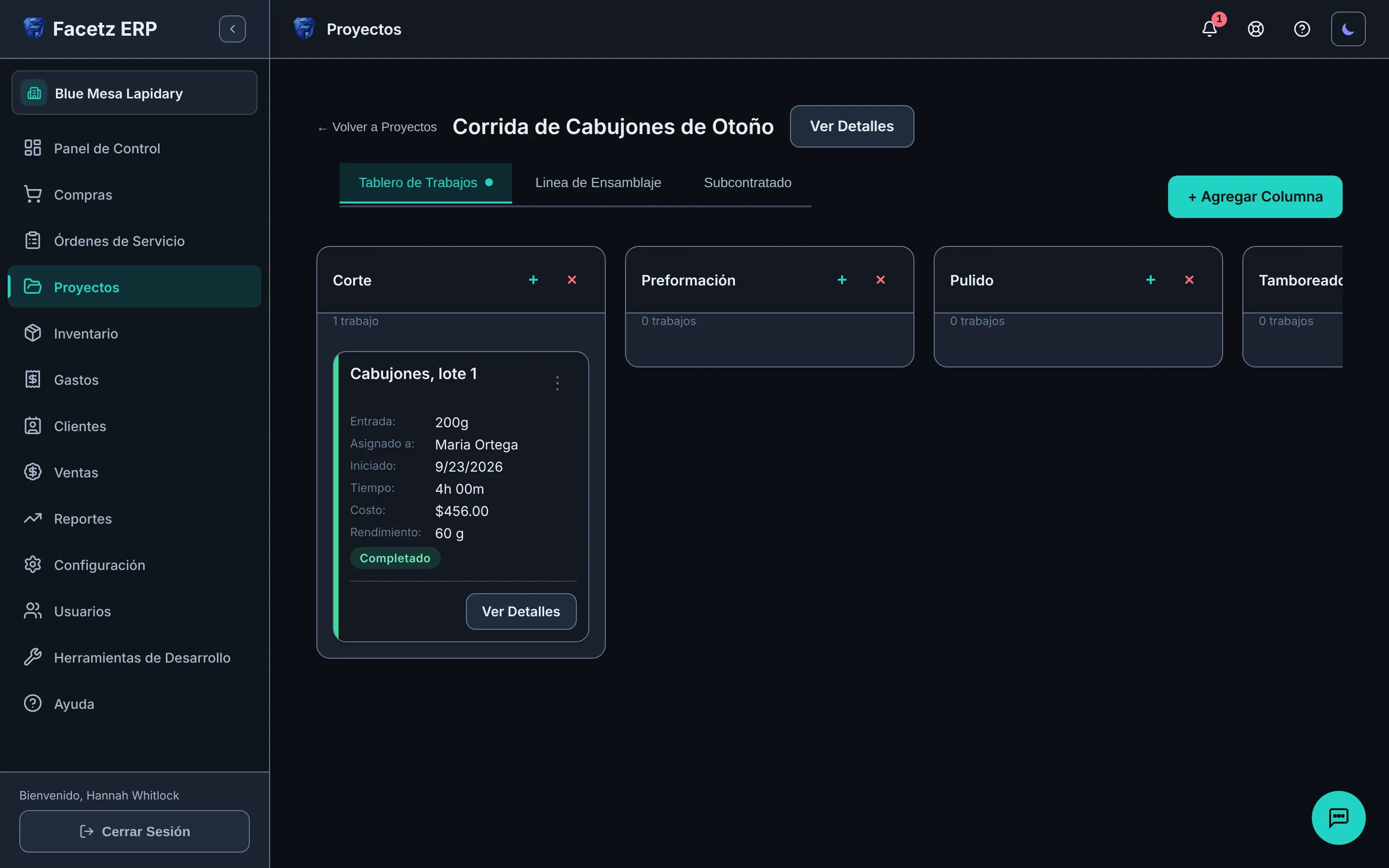Click the Agregar Columna button
The width and height of the screenshot is (1389, 868).
pyautogui.click(x=1255, y=196)
